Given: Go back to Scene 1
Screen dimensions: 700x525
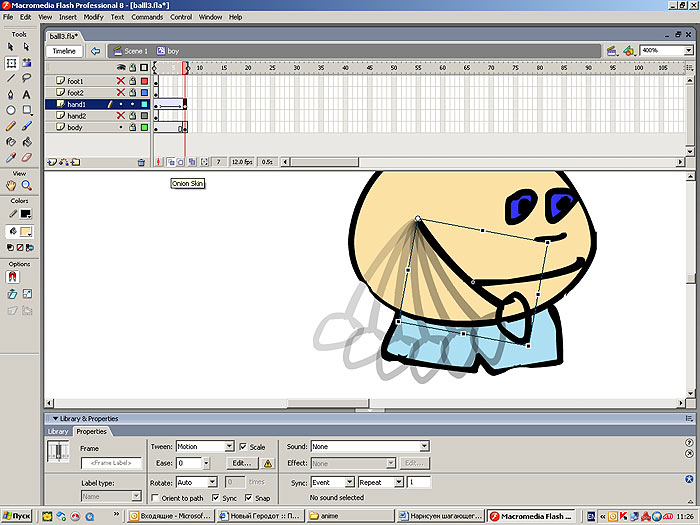Looking at the screenshot, I should point(130,51).
